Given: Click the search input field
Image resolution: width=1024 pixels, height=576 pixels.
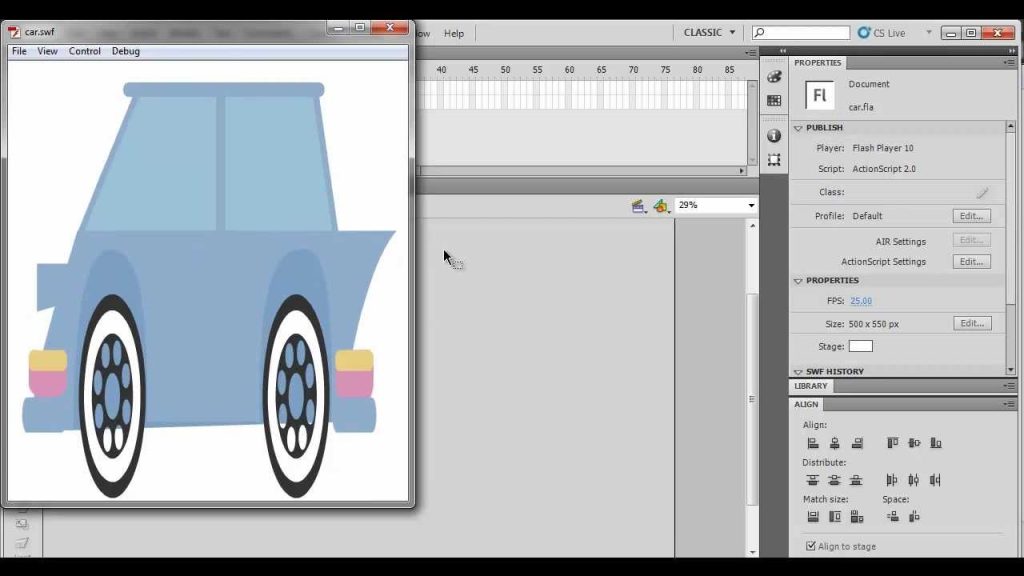Looking at the screenshot, I should (801, 32).
